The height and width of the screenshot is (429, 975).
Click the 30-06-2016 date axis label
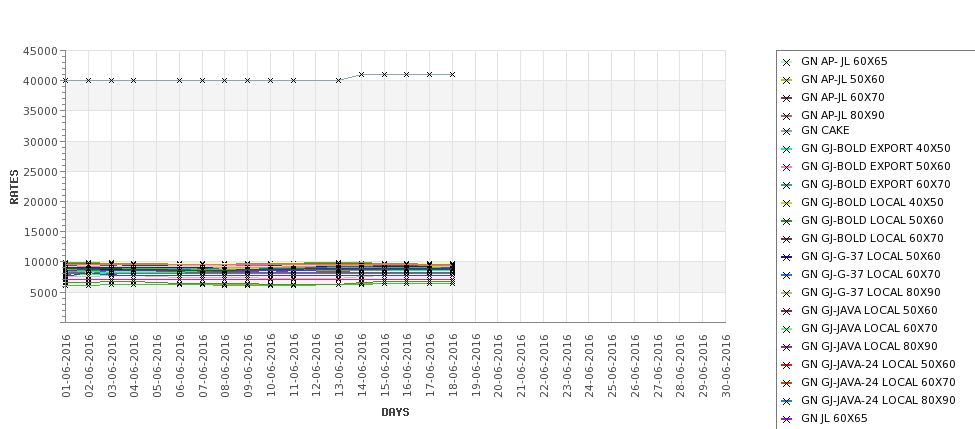point(726,366)
